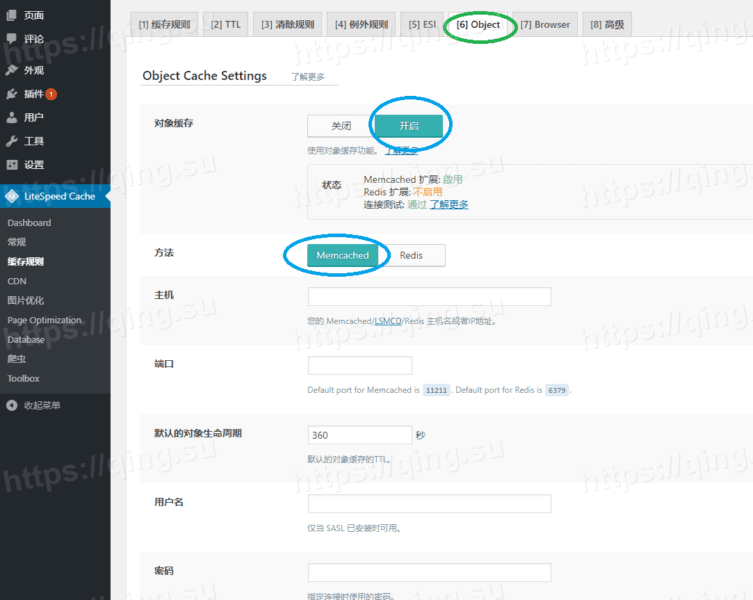
Task: Open the 外观 sidebar menu label
Action: pos(34,70)
